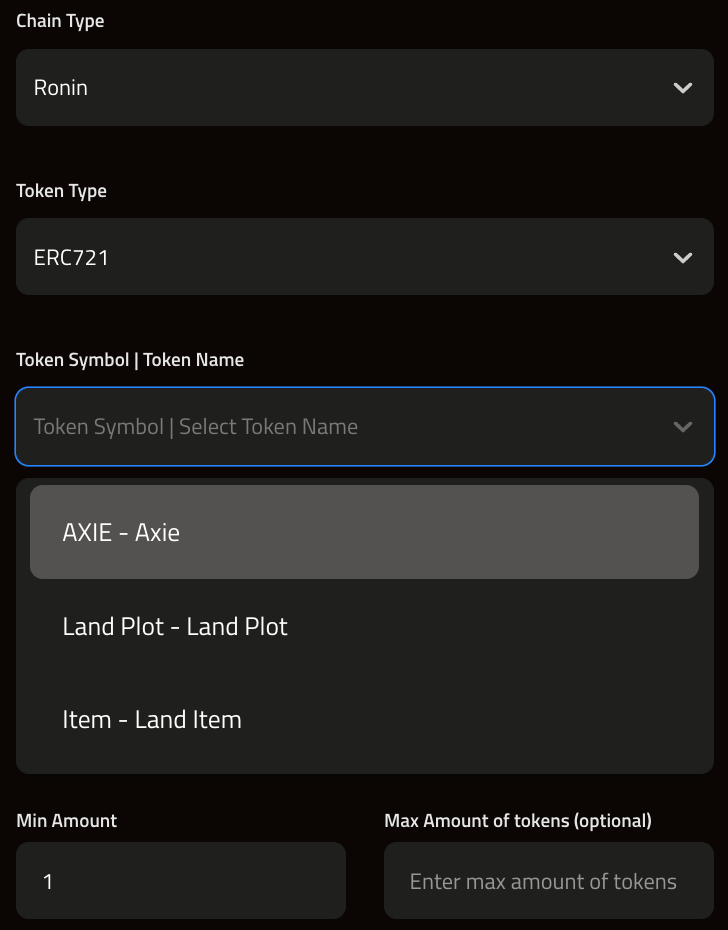
Task: Click the selected value ERC721
Action: 71,258
